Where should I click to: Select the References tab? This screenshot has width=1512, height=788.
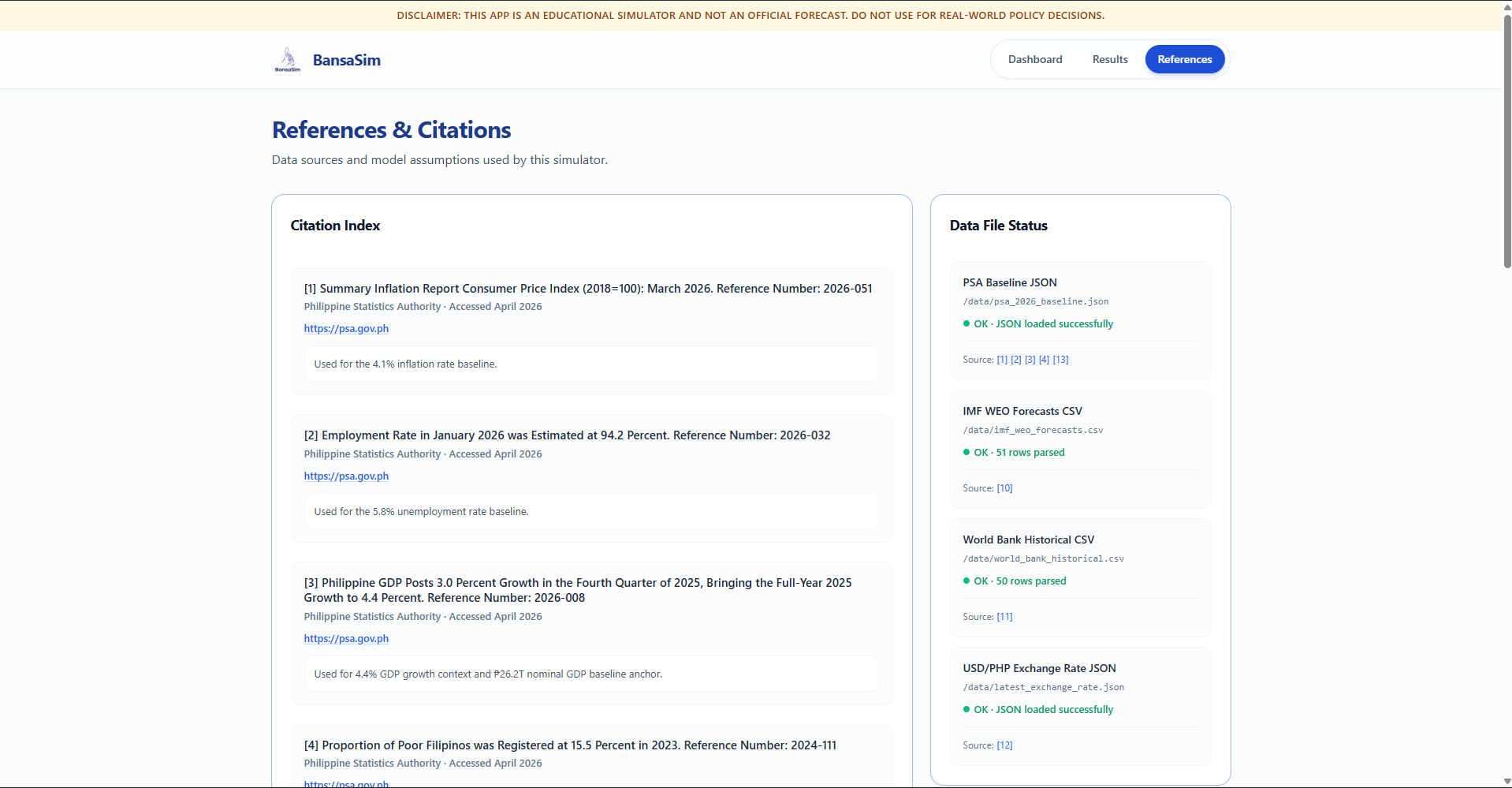coord(1185,59)
